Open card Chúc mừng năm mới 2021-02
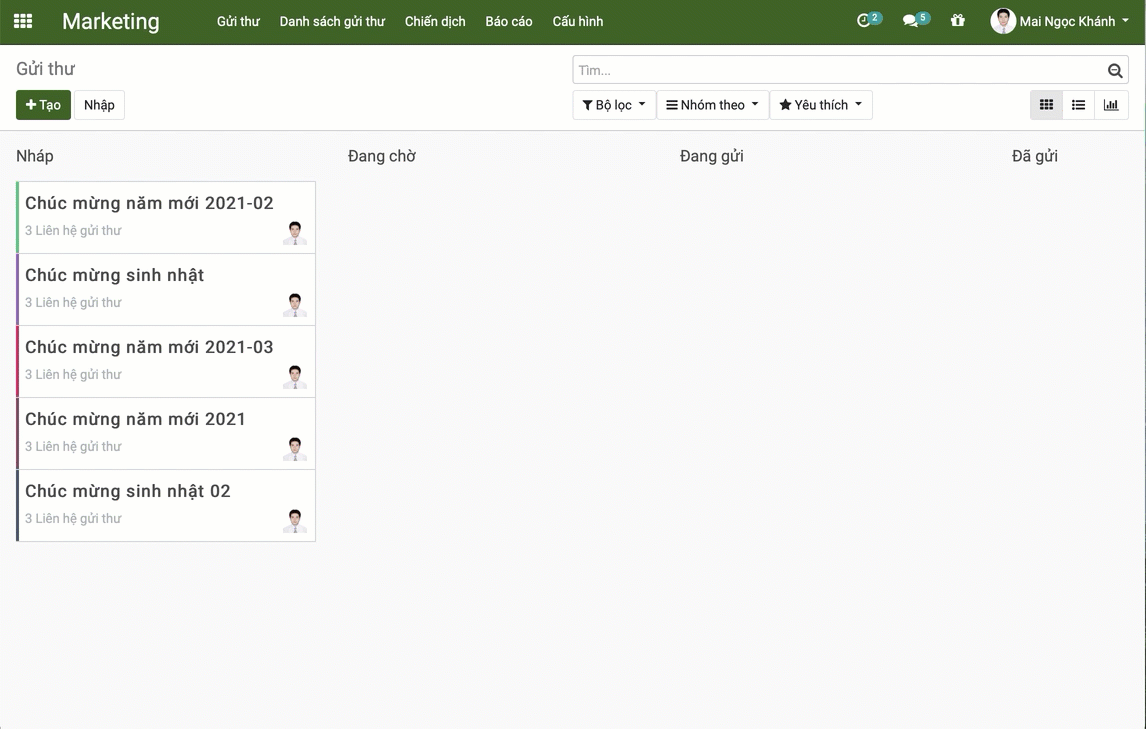 click(x=166, y=217)
